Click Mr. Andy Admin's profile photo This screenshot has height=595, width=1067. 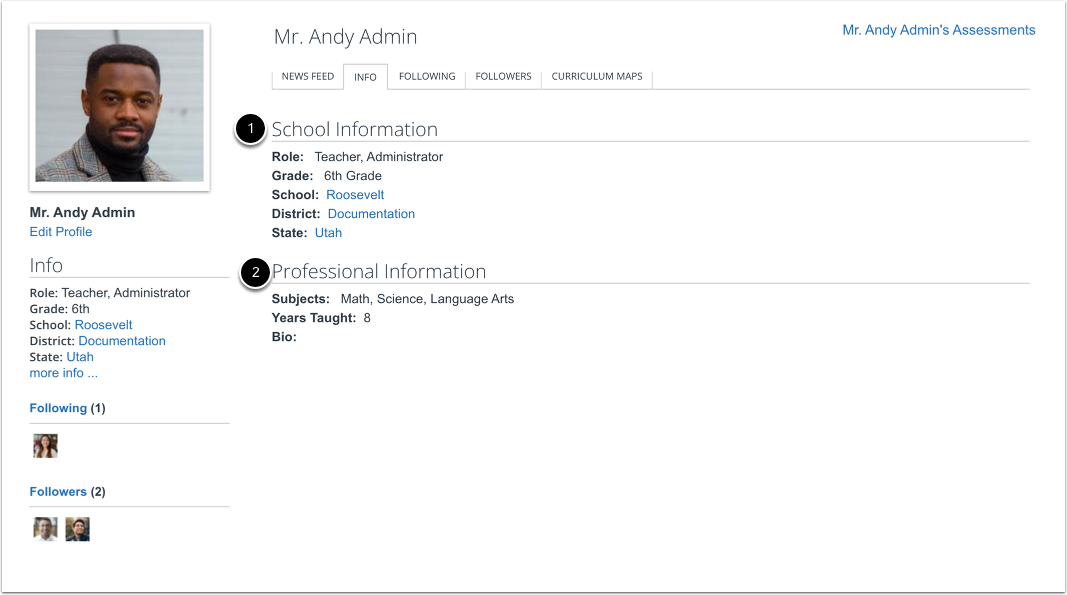[119, 106]
